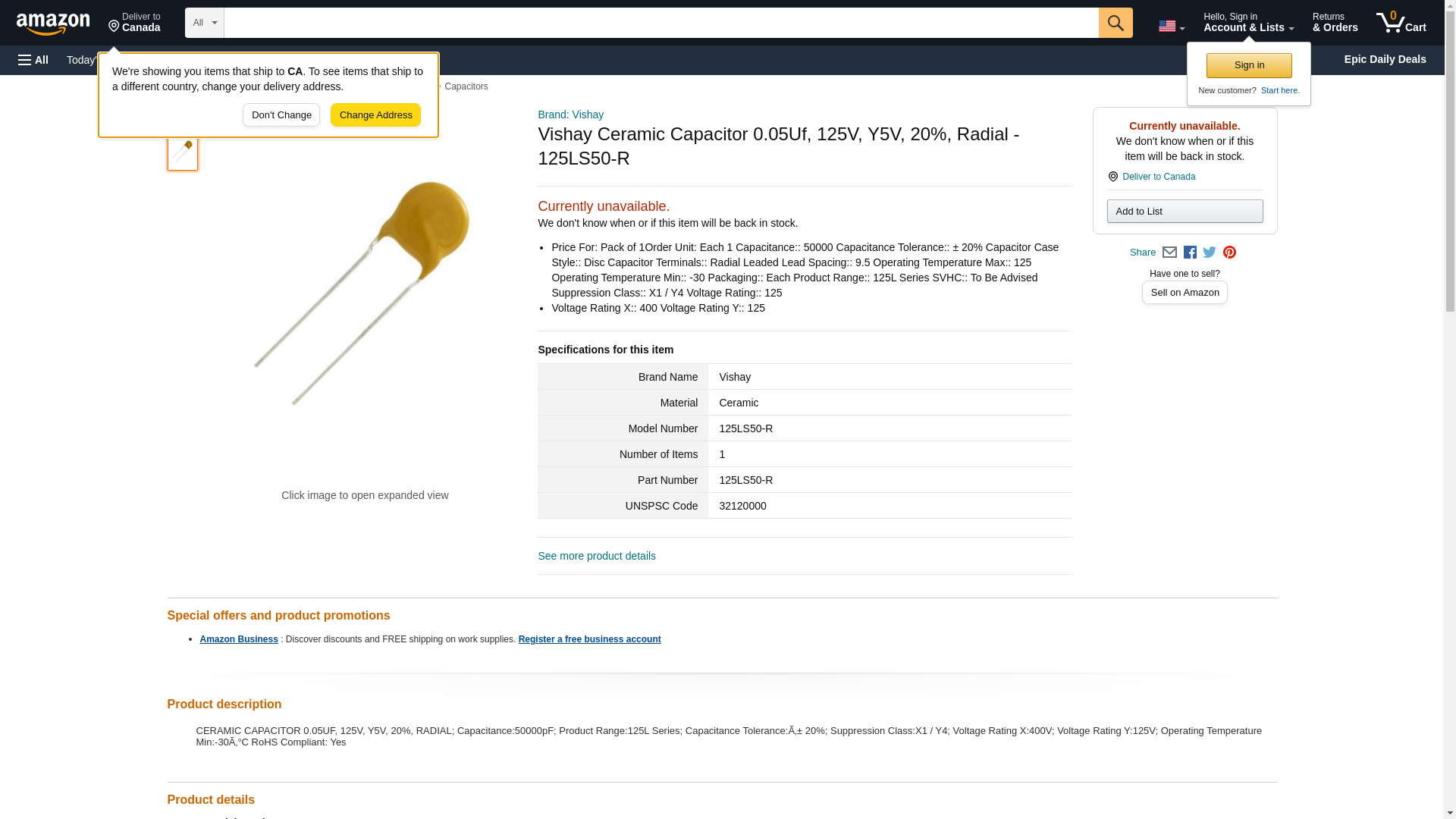Share product on Twitter
The height and width of the screenshot is (819, 1456).
pyautogui.click(x=1210, y=253)
